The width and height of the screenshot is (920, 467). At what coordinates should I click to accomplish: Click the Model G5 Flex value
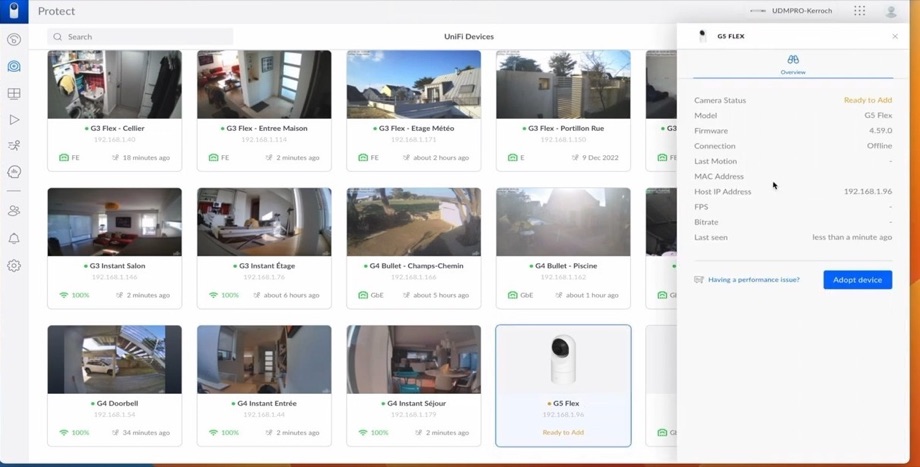tap(878, 115)
